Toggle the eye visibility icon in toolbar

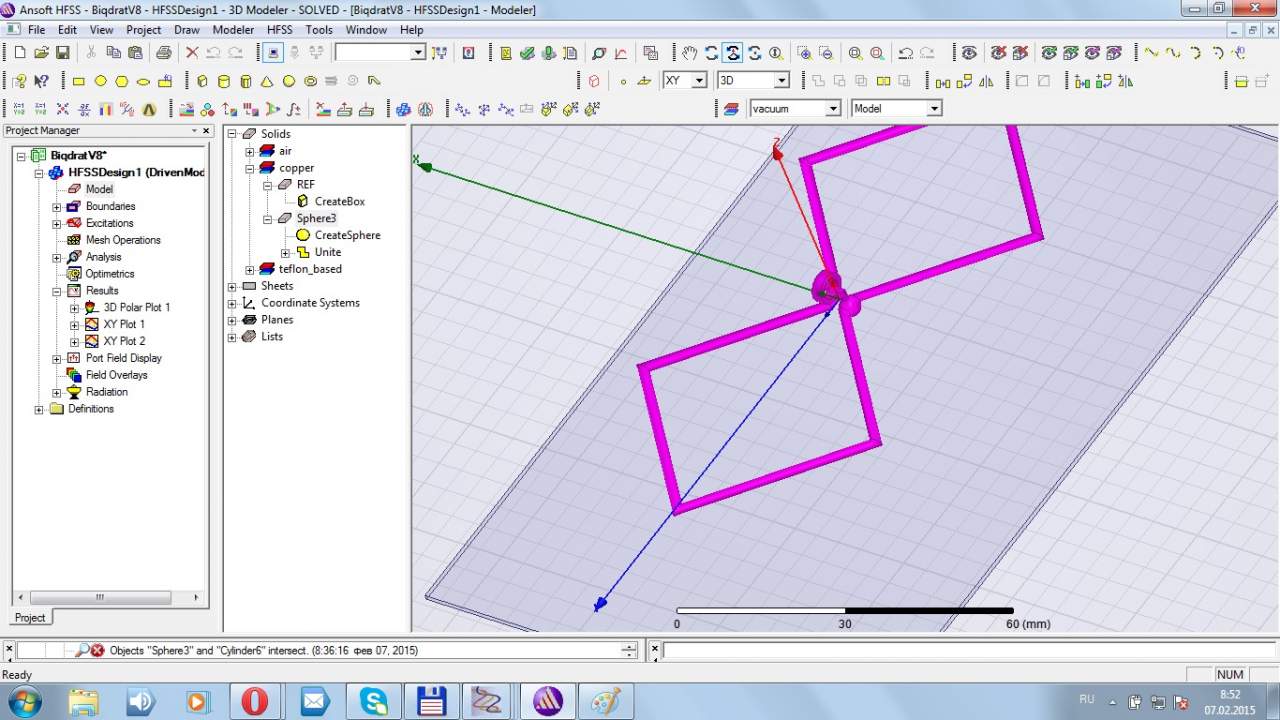967,53
